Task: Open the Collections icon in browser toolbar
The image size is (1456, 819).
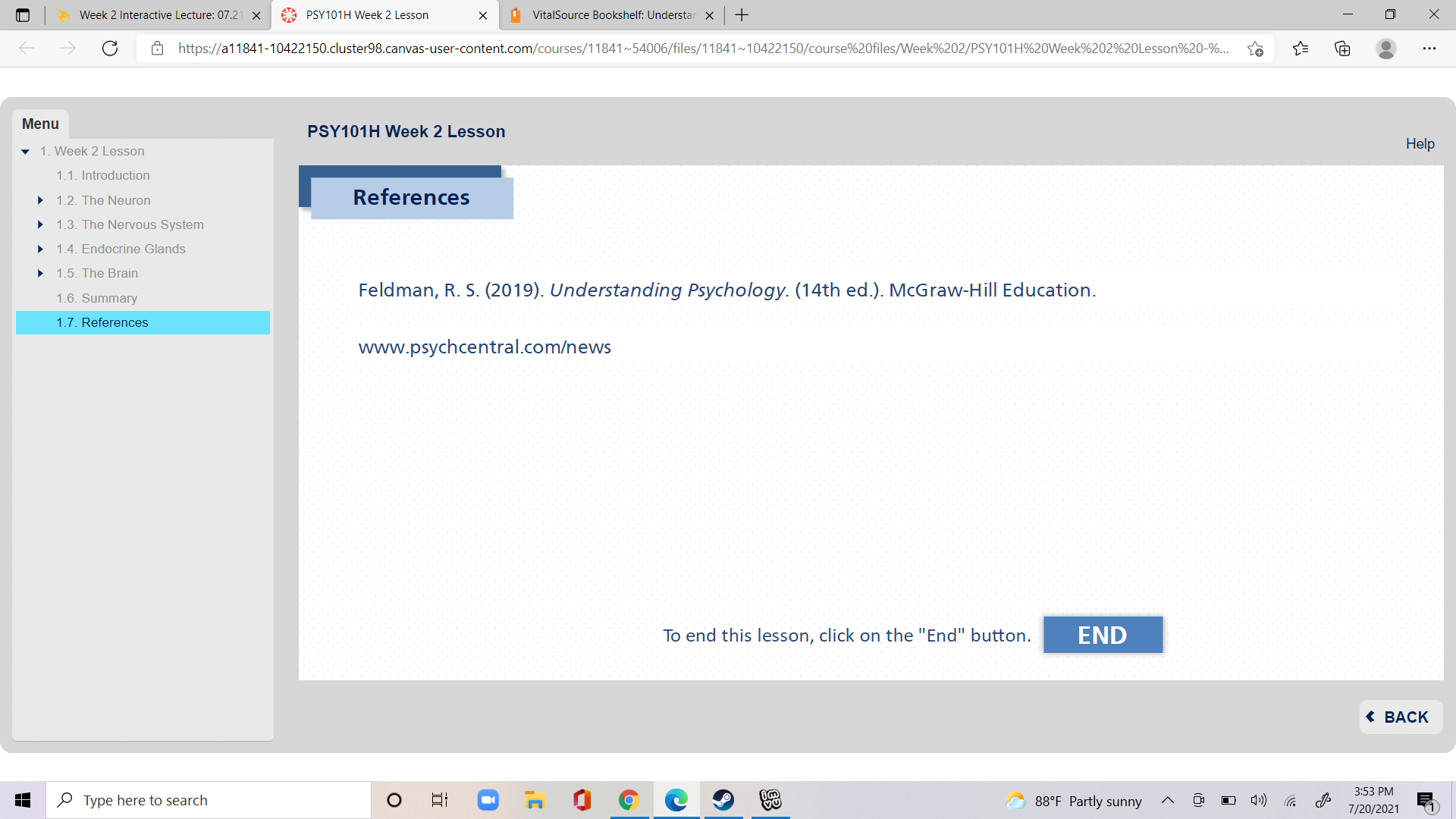Action: [x=1342, y=49]
